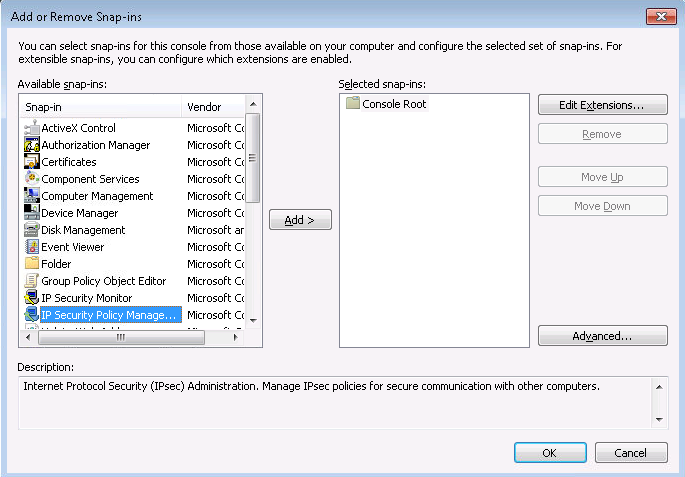Open the Edit Extensions dialog
Screen dimensions: 685x477
(602, 105)
